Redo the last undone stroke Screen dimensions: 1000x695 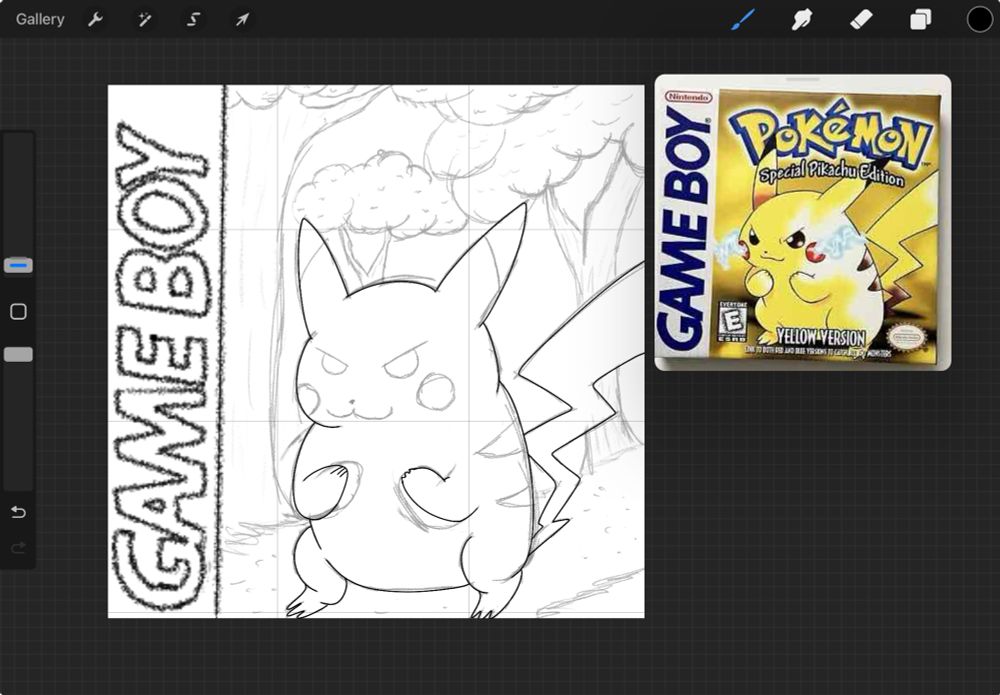pos(18,547)
